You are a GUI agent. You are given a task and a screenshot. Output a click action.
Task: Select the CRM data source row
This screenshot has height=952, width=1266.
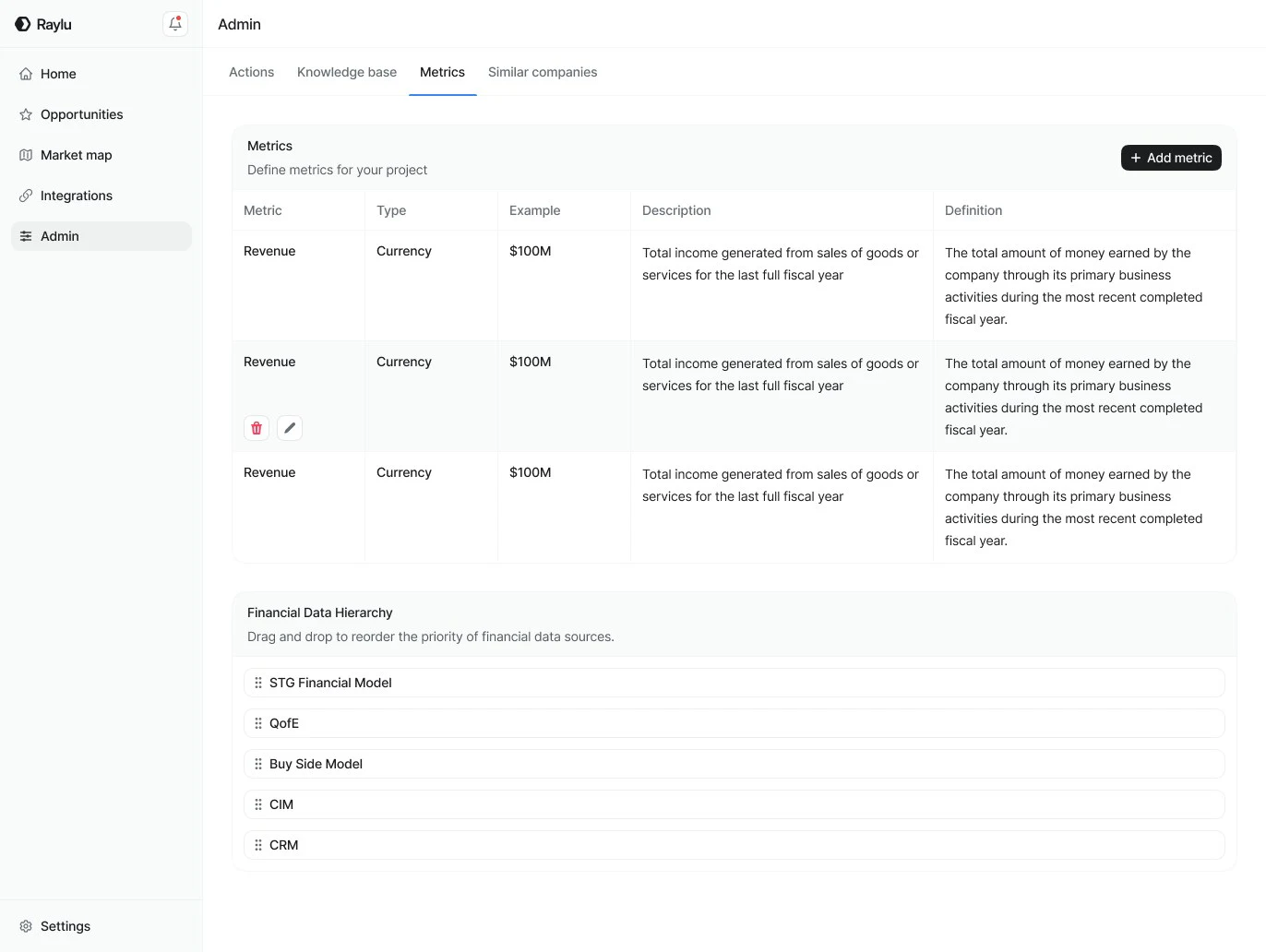click(735, 845)
